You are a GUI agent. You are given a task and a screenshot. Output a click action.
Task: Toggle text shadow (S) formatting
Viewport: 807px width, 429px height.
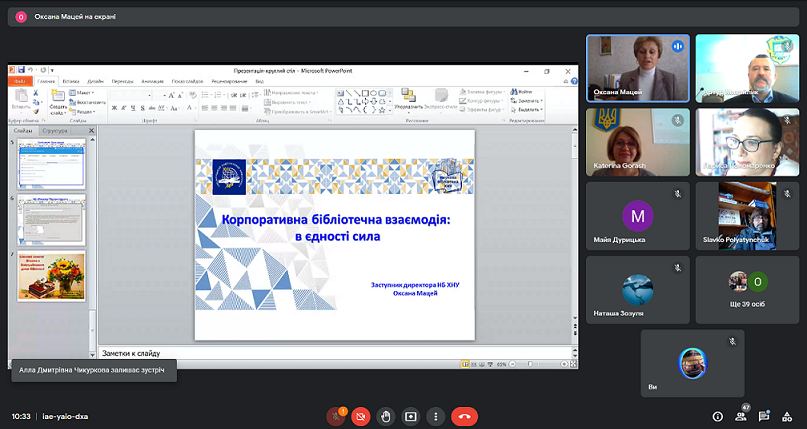(143, 108)
